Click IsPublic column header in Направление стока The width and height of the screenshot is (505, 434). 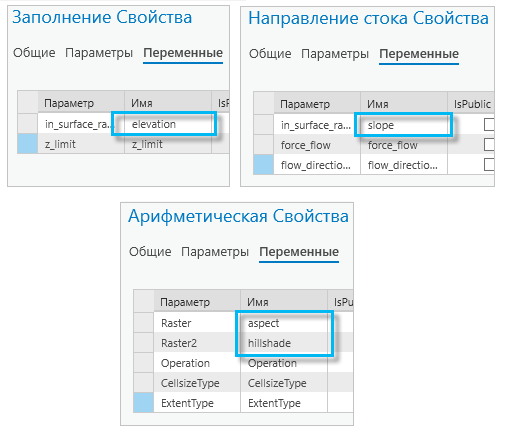[471, 104]
